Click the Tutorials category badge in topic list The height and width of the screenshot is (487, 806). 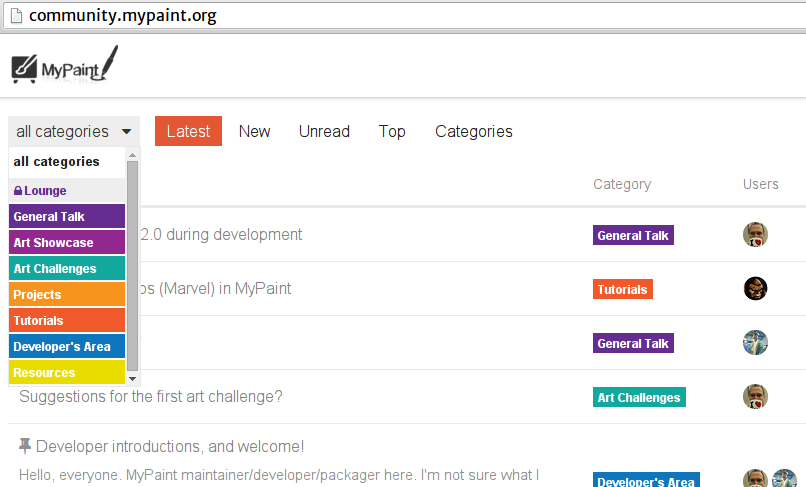622,289
